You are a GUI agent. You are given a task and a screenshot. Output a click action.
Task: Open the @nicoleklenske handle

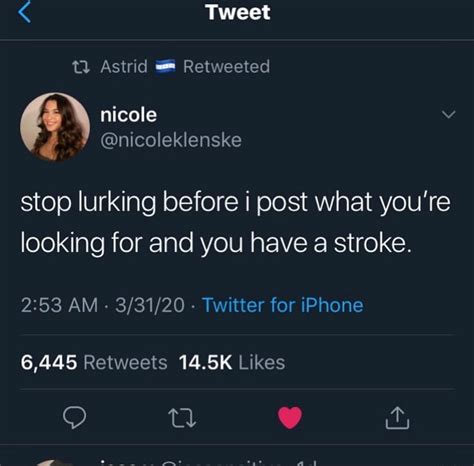[x=171, y=140]
